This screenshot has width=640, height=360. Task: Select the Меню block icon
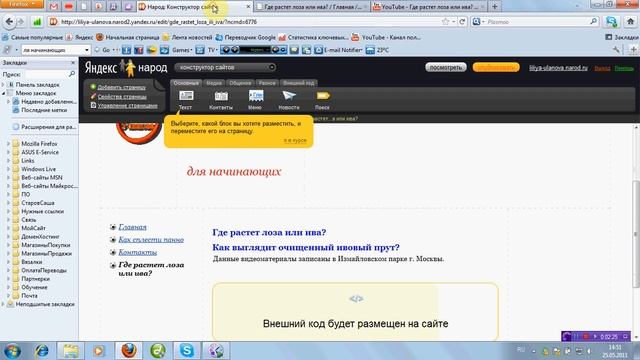(256, 96)
